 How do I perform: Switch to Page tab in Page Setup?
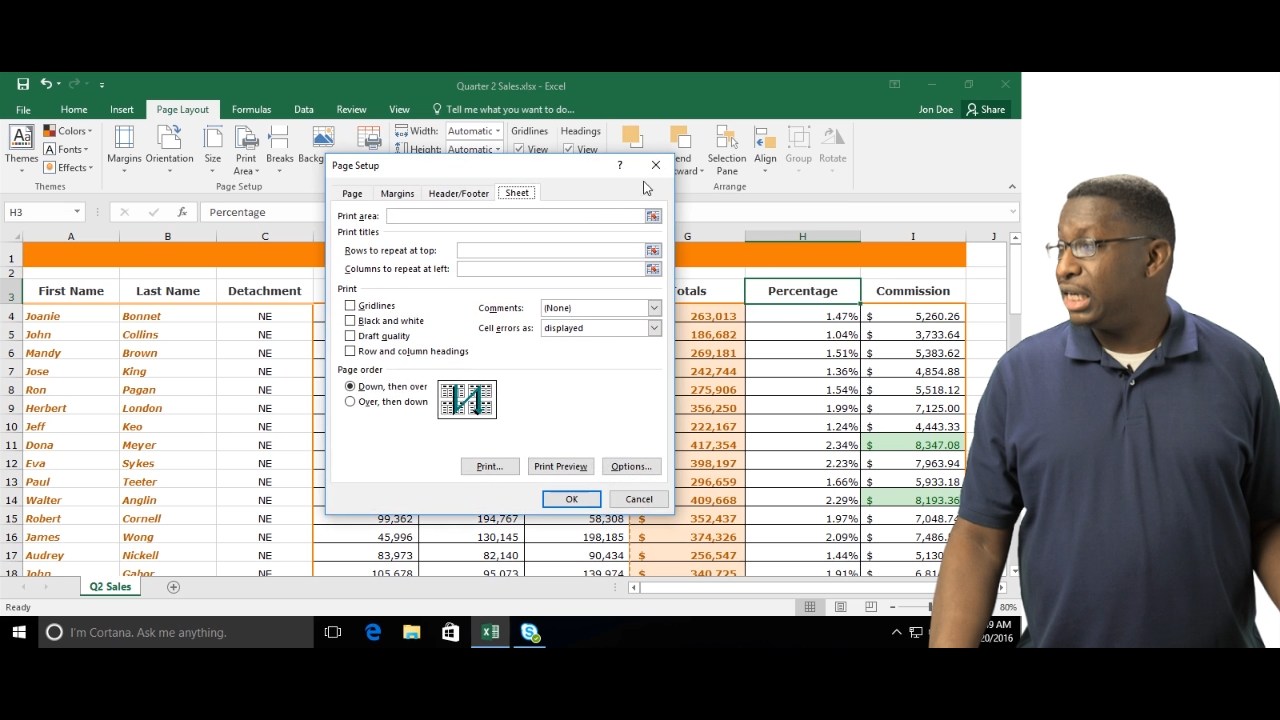(x=352, y=193)
